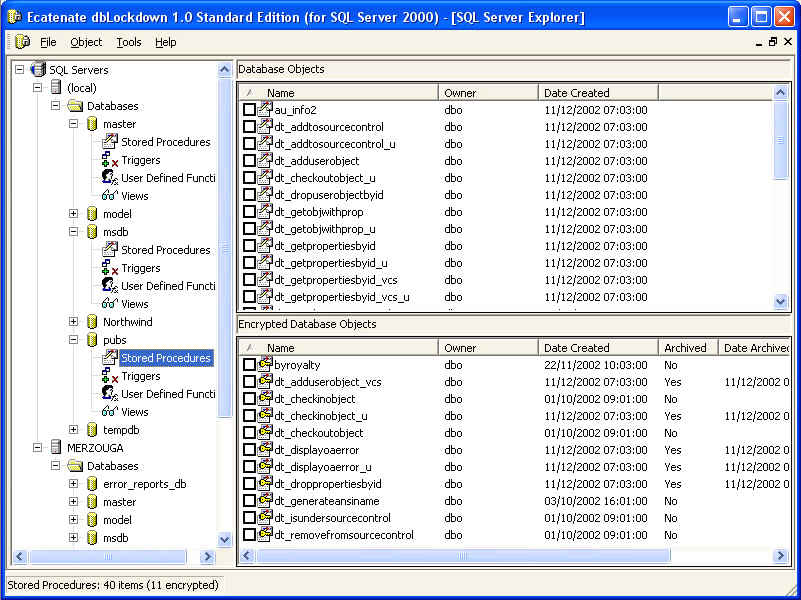Click Triggers icon under msdb database
Image resolution: width=801 pixels, height=600 pixels.
(110, 268)
